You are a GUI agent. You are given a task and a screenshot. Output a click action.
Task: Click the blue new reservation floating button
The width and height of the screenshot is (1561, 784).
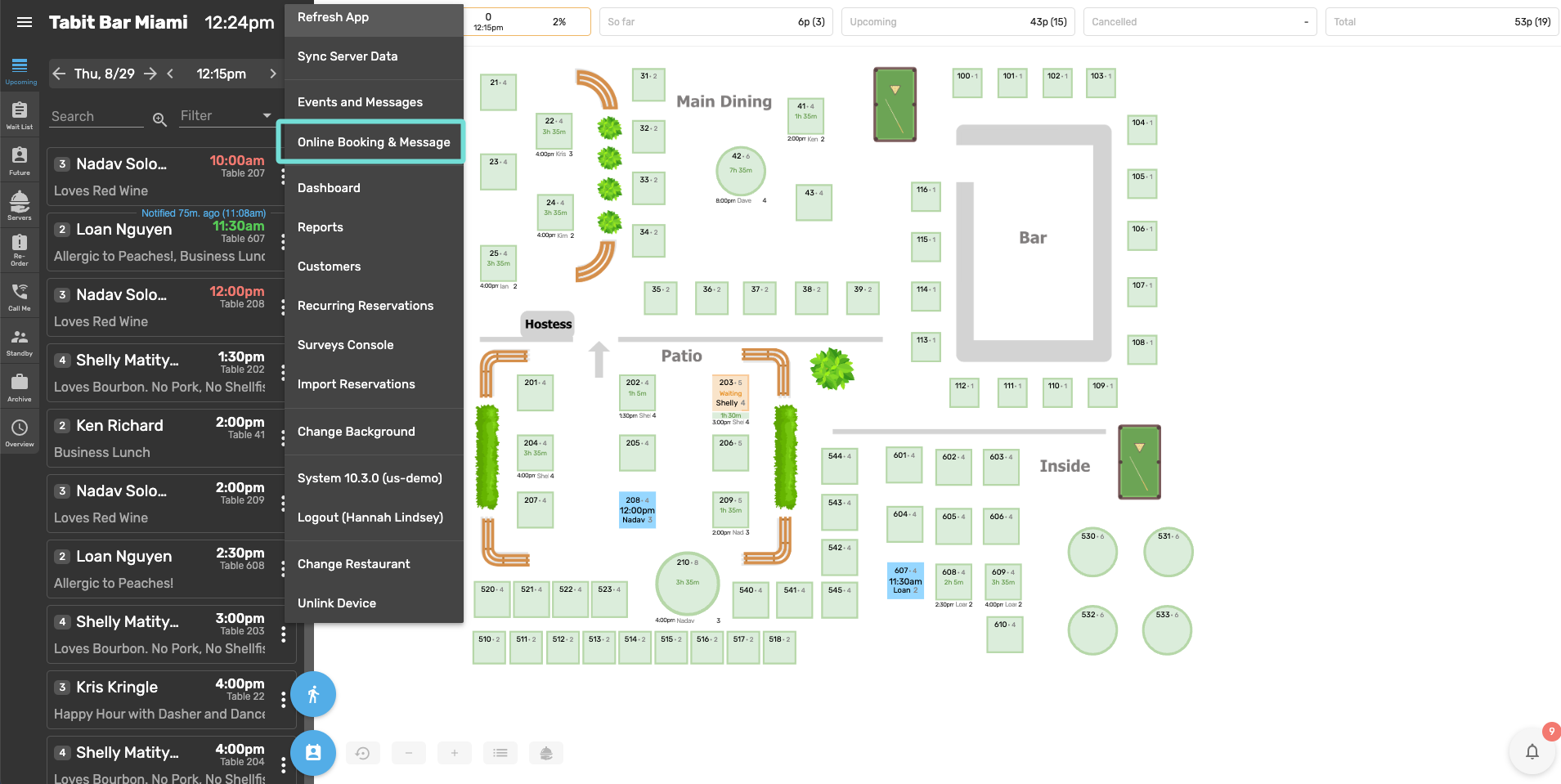click(x=313, y=753)
